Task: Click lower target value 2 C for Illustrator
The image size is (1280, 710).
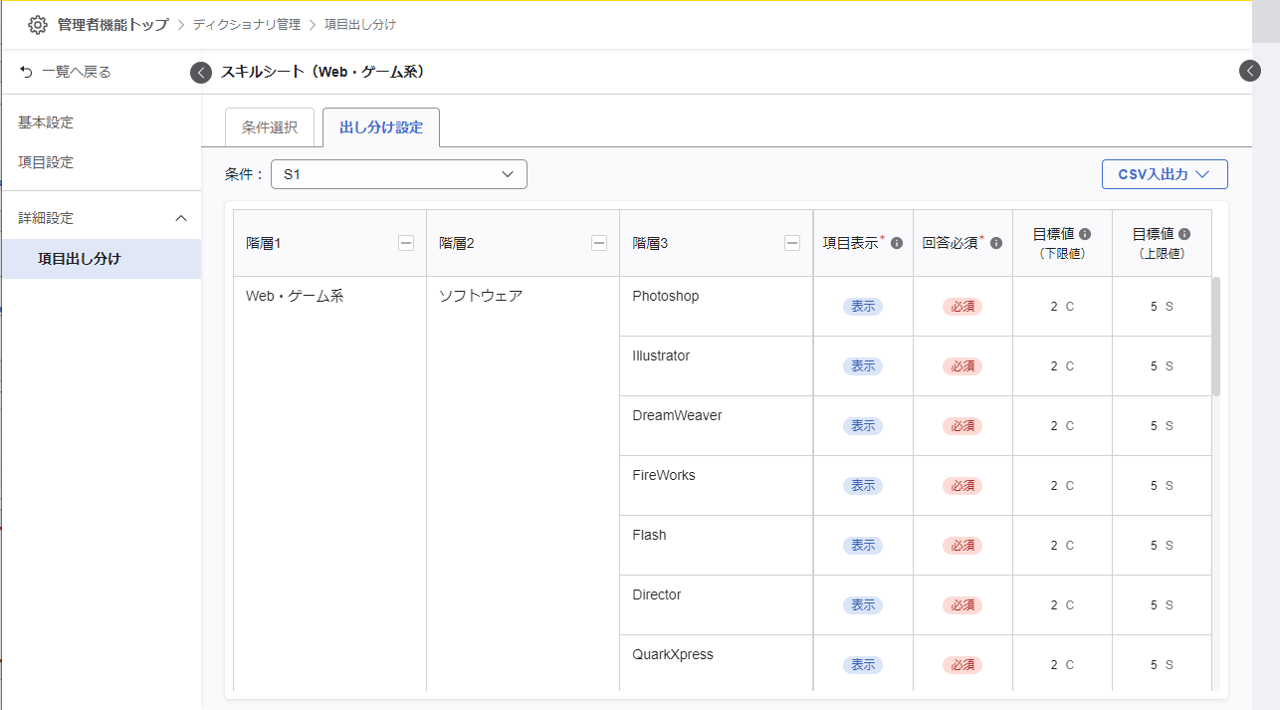Action: click(1062, 367)
